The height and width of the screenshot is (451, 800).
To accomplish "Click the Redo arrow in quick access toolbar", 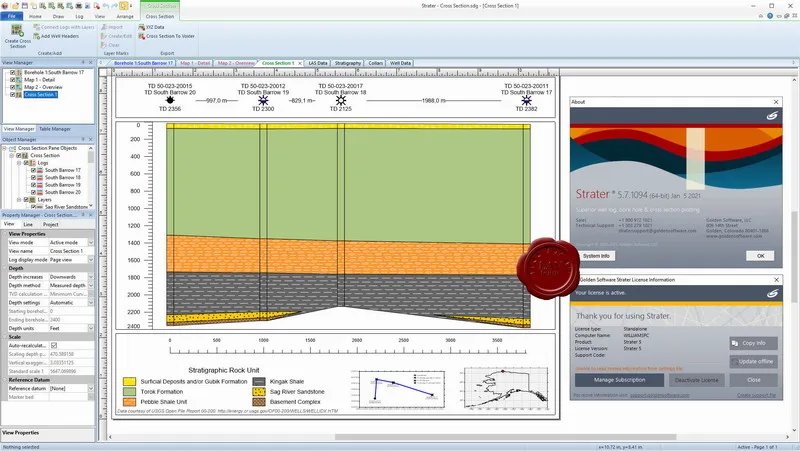I will (x=114, y=6).
